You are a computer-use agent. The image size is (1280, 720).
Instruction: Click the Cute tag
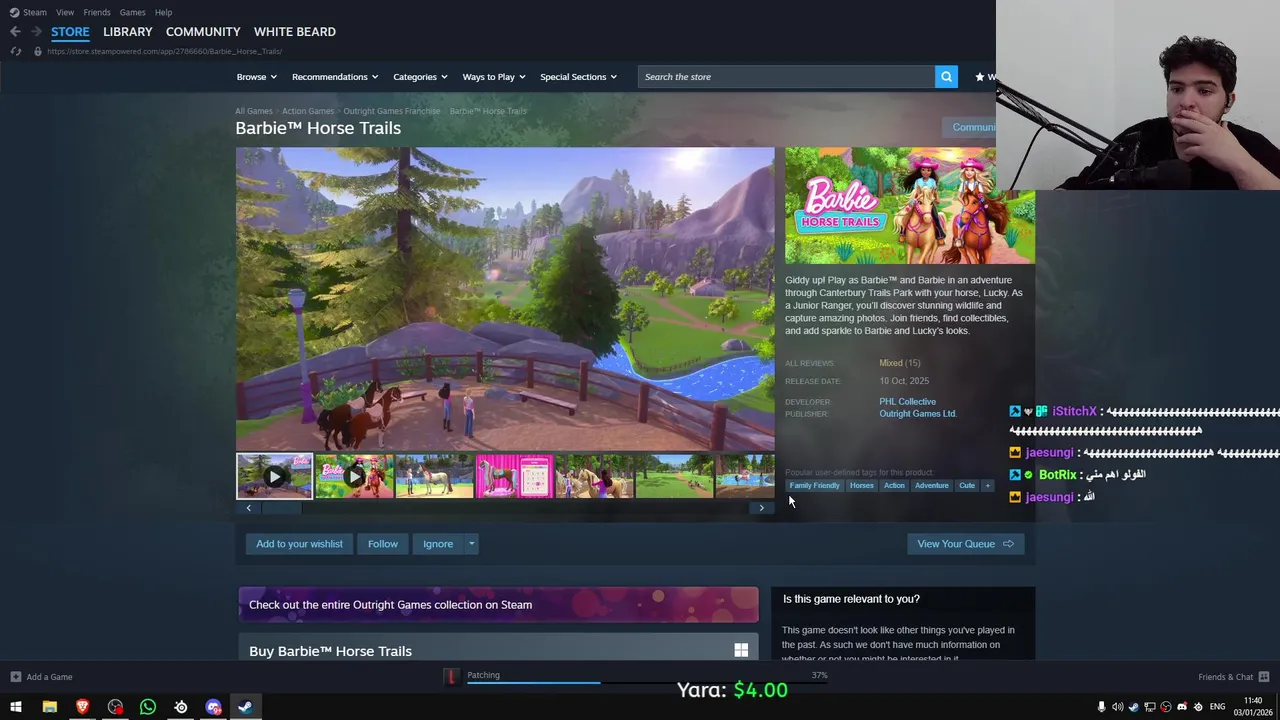click(x=967, y=486)
